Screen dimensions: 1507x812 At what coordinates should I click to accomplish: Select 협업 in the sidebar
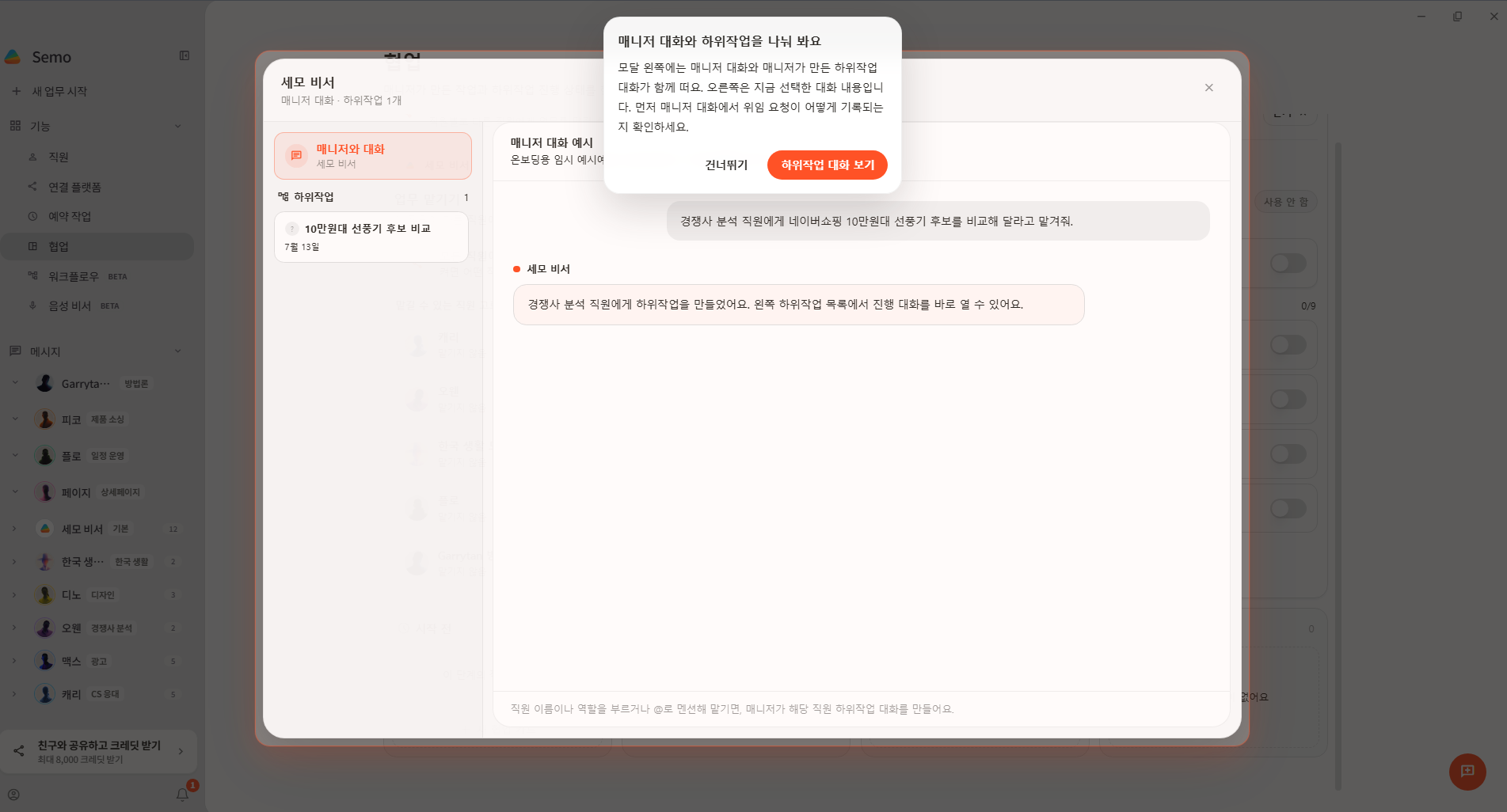point(97,246)
